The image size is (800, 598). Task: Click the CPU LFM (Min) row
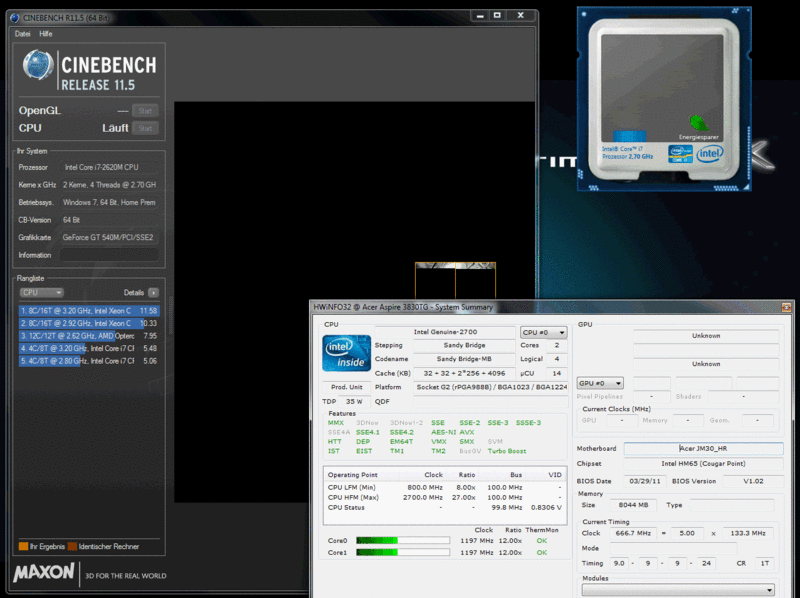[x=445, y=487]
